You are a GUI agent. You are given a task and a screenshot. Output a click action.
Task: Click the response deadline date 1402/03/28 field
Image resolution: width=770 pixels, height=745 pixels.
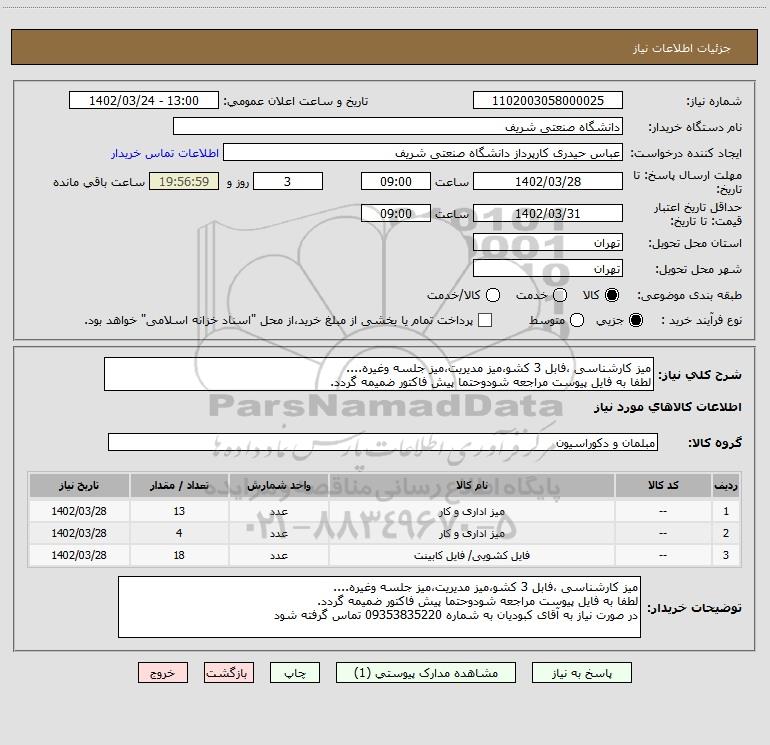(548, 181)
